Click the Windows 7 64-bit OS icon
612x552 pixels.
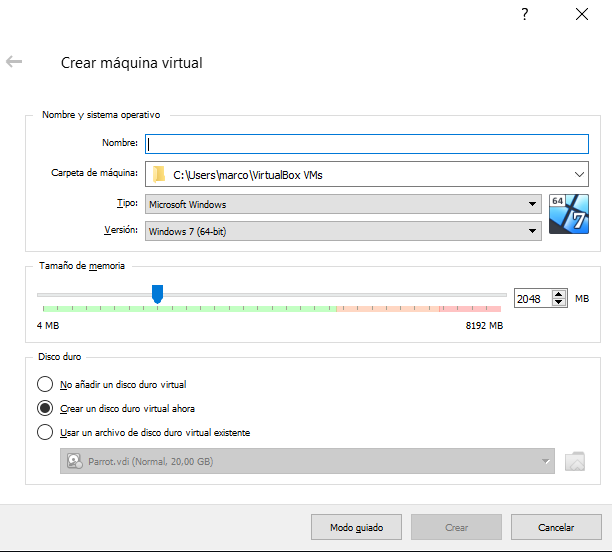(x=569, y=214)
